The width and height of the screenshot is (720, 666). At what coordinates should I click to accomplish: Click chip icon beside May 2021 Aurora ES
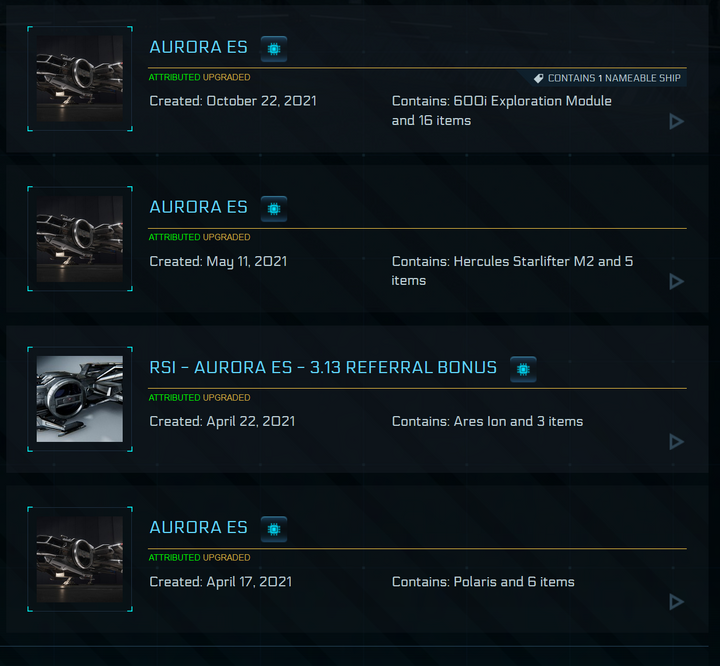tap(274, 209)
